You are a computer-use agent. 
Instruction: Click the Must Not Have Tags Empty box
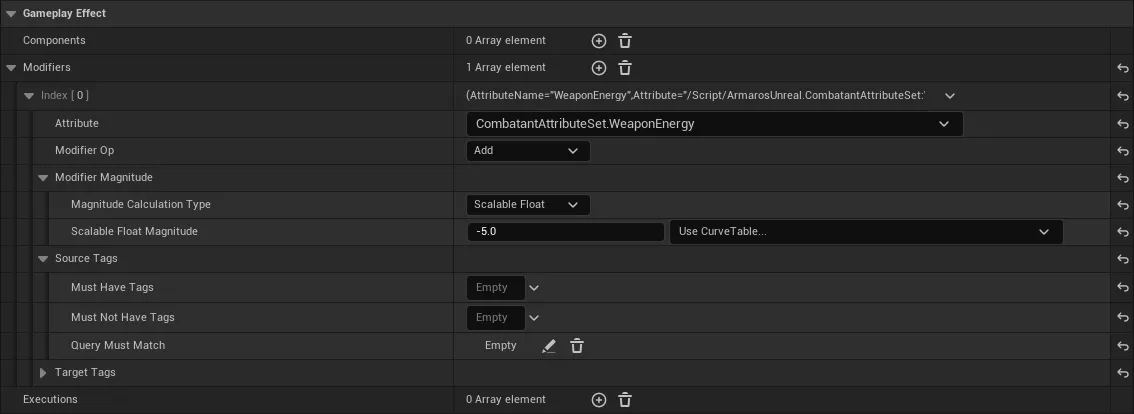point(495,318)
